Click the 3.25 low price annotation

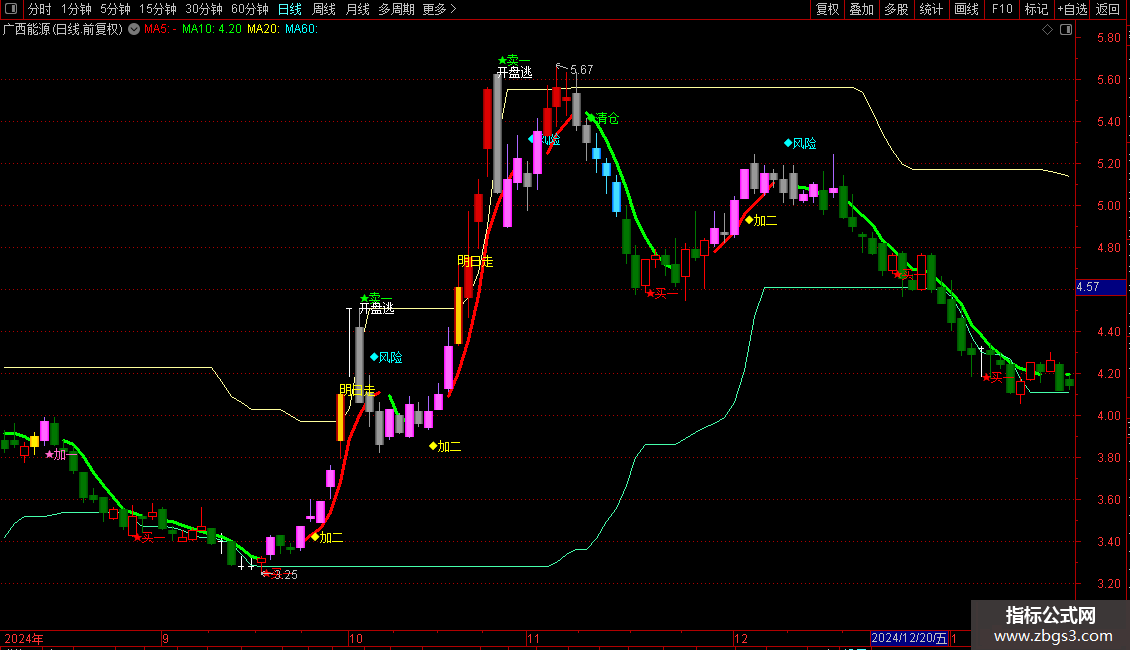pos(285,574)
